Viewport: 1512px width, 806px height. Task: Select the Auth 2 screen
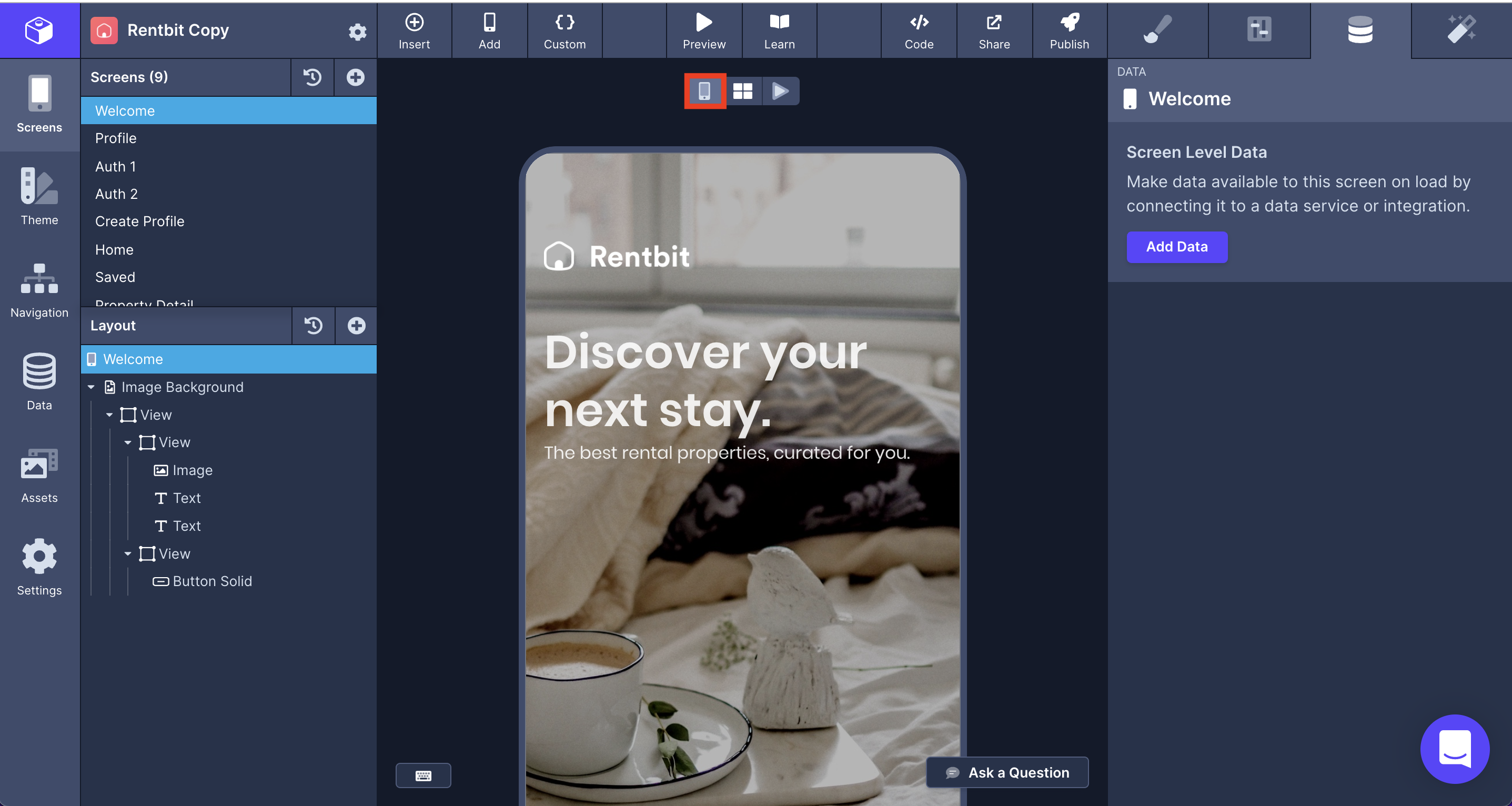228,194
